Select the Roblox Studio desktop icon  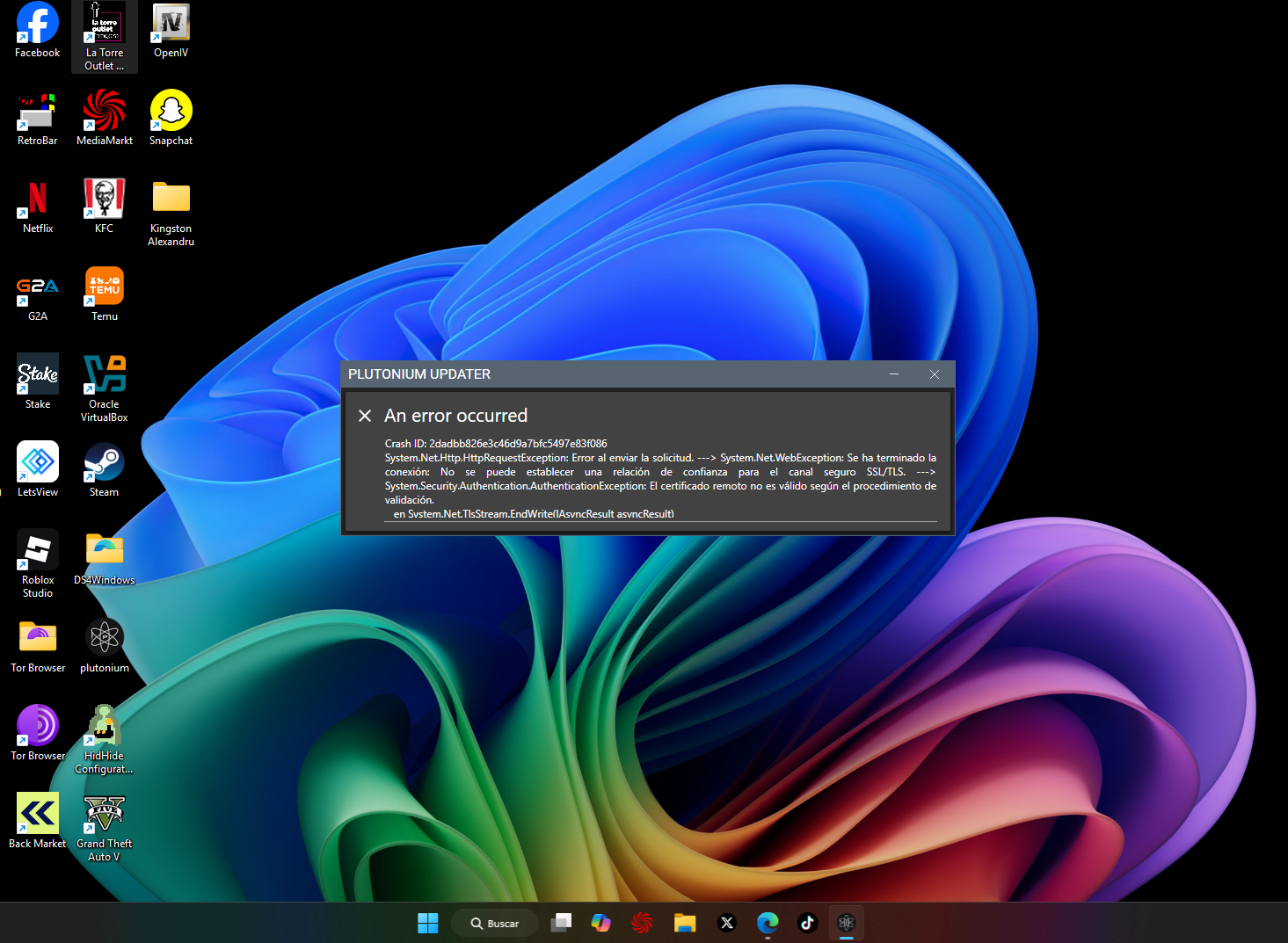click(38, 565)
